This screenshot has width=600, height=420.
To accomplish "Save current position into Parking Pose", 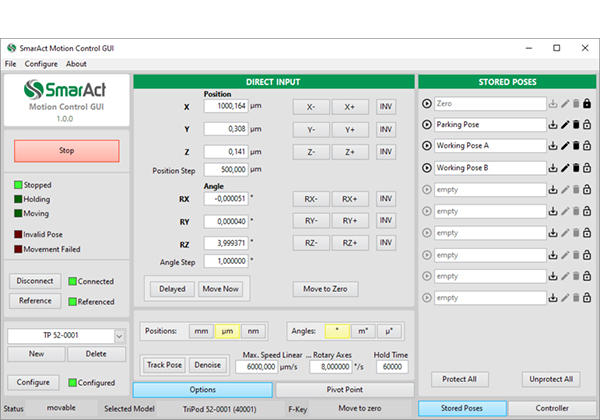I will coord(553,125).
